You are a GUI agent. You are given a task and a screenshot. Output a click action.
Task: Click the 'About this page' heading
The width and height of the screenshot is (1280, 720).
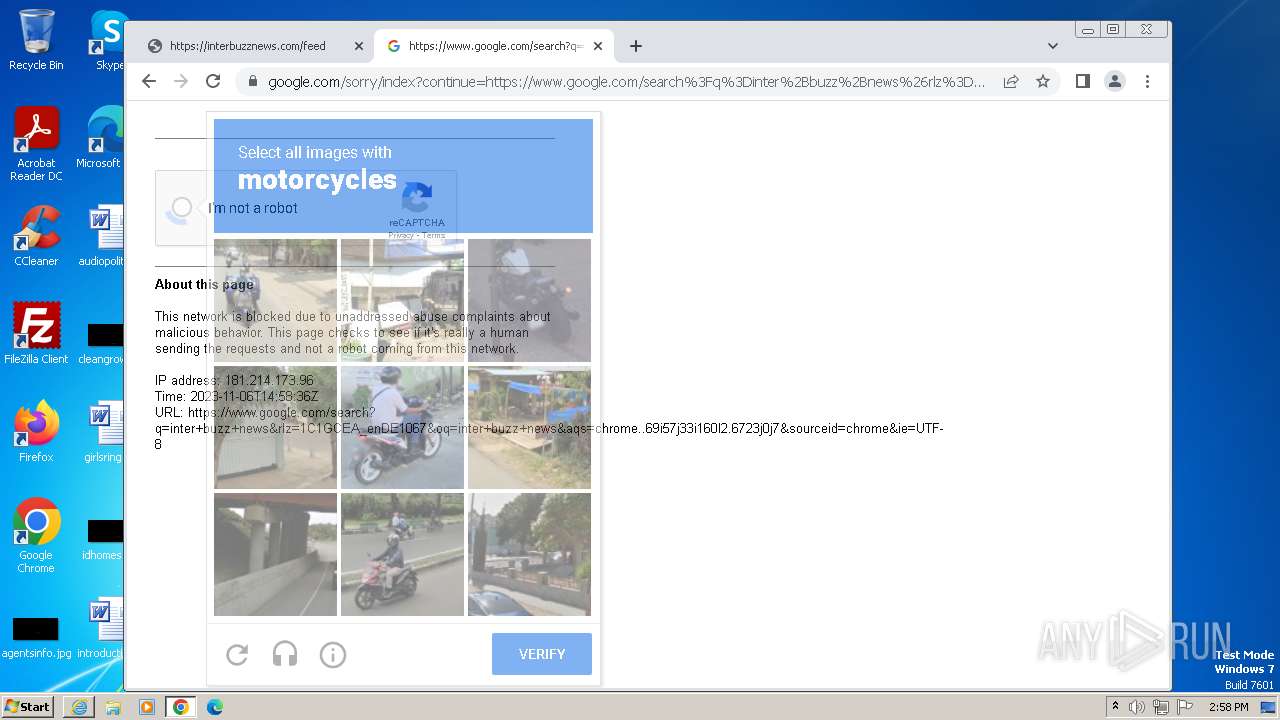click(204, 284)
